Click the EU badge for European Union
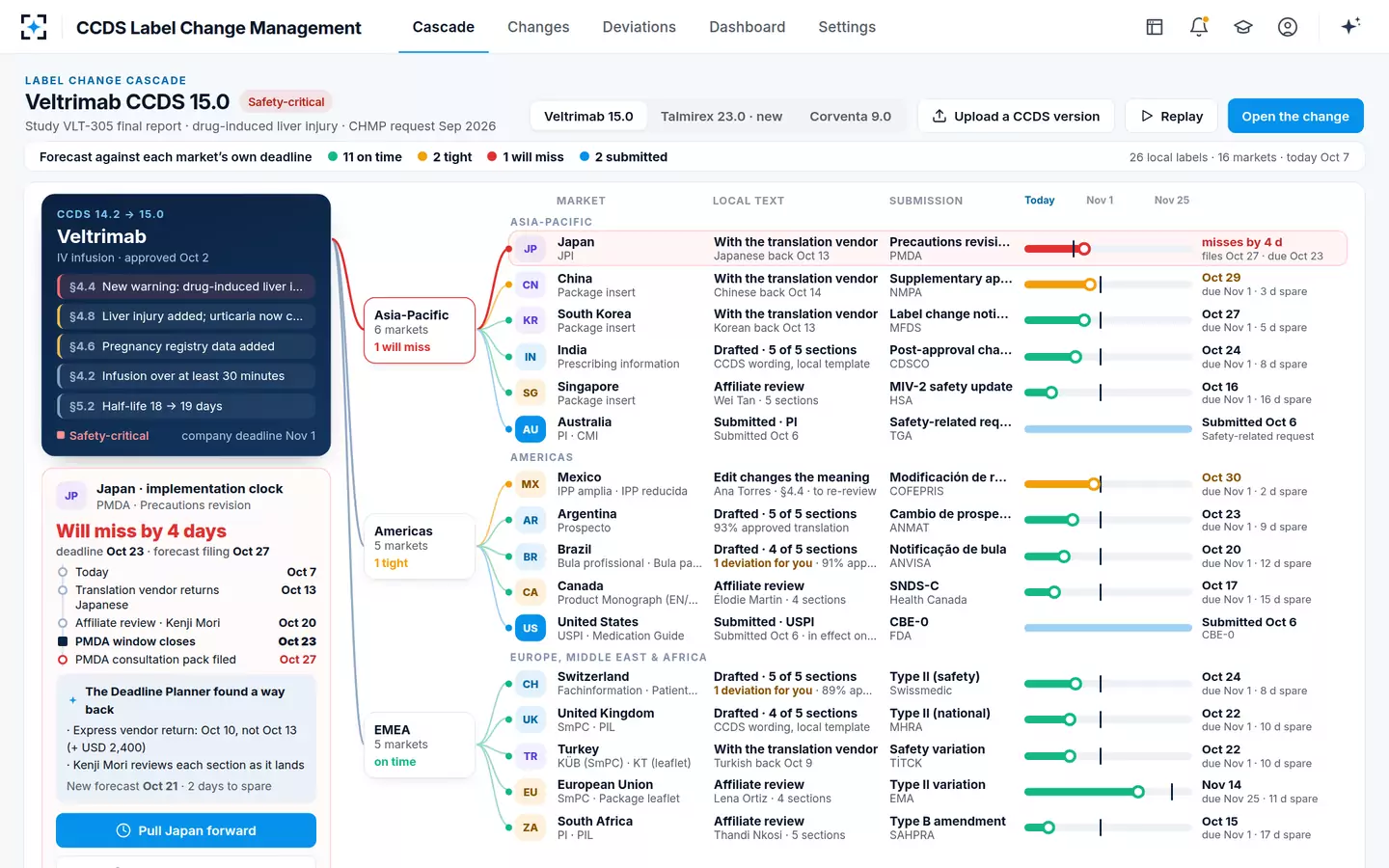 click(531, 792)
